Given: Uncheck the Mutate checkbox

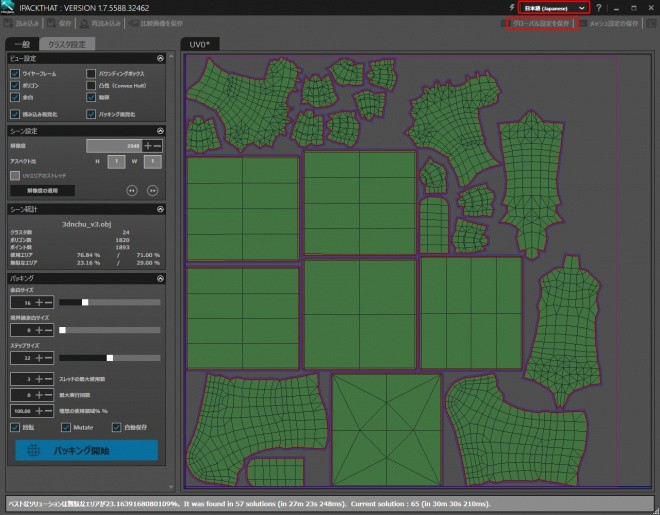Looking at the screenshot, I should 66,427.
